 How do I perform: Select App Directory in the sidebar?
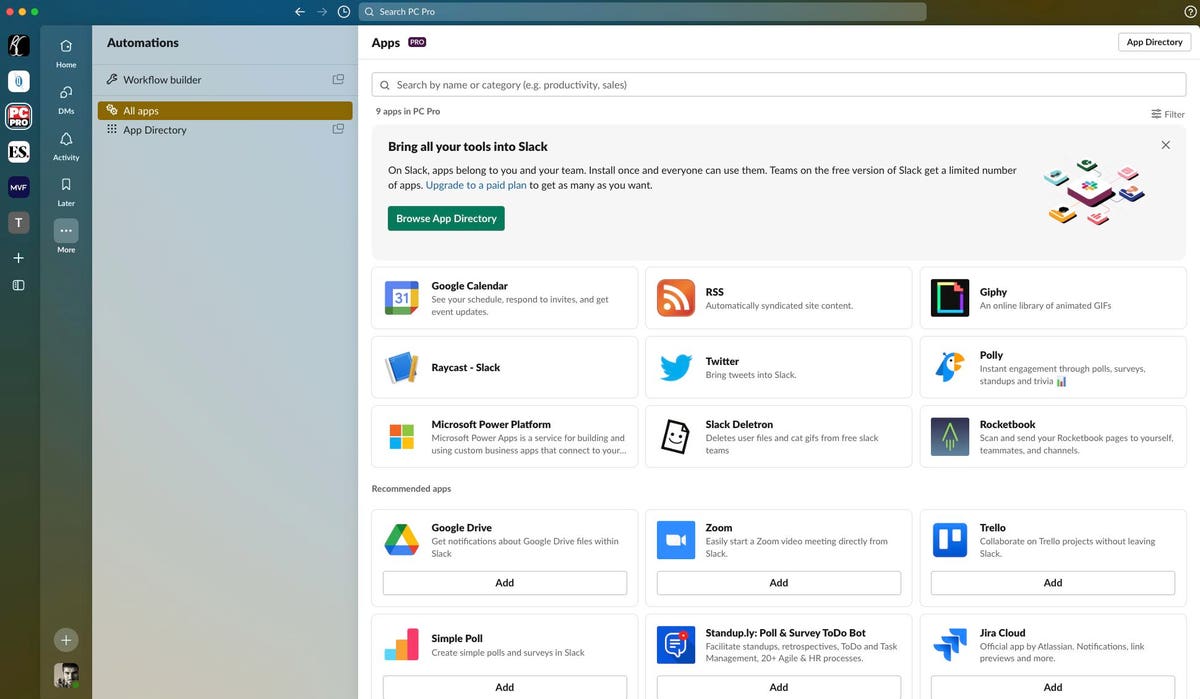154,130
